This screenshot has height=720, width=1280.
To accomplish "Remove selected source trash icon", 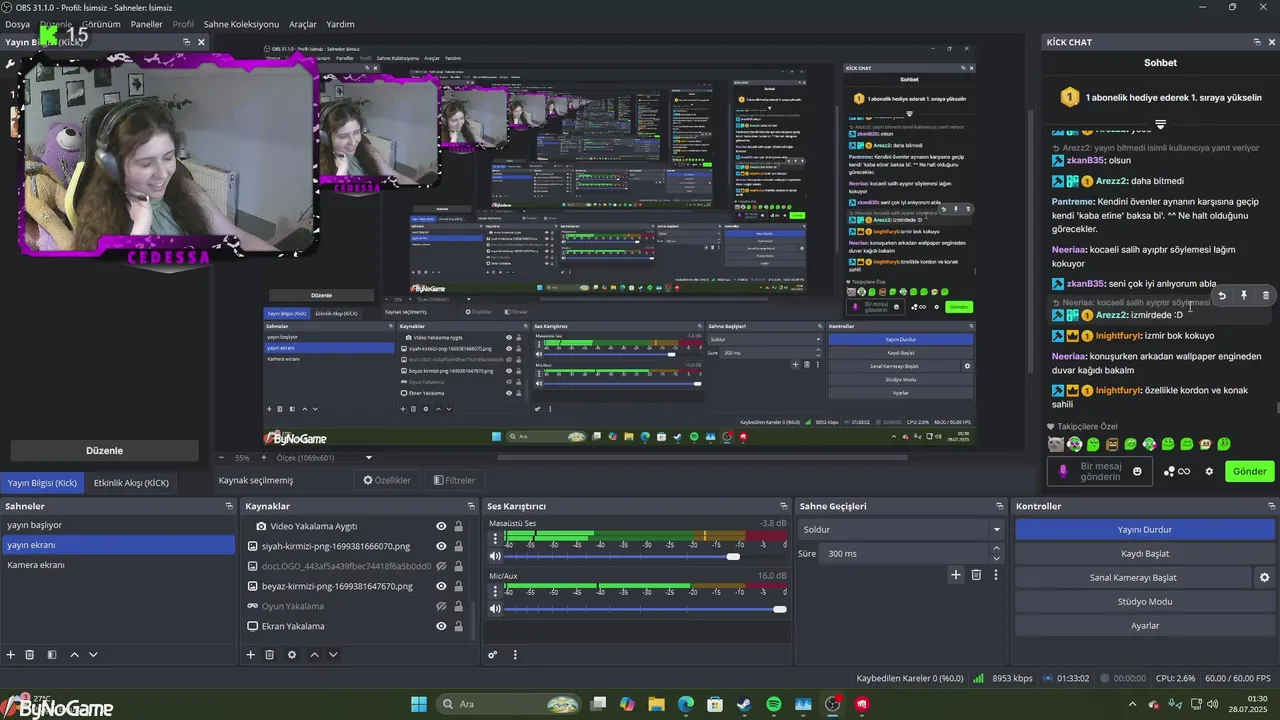I will [270, 655].
